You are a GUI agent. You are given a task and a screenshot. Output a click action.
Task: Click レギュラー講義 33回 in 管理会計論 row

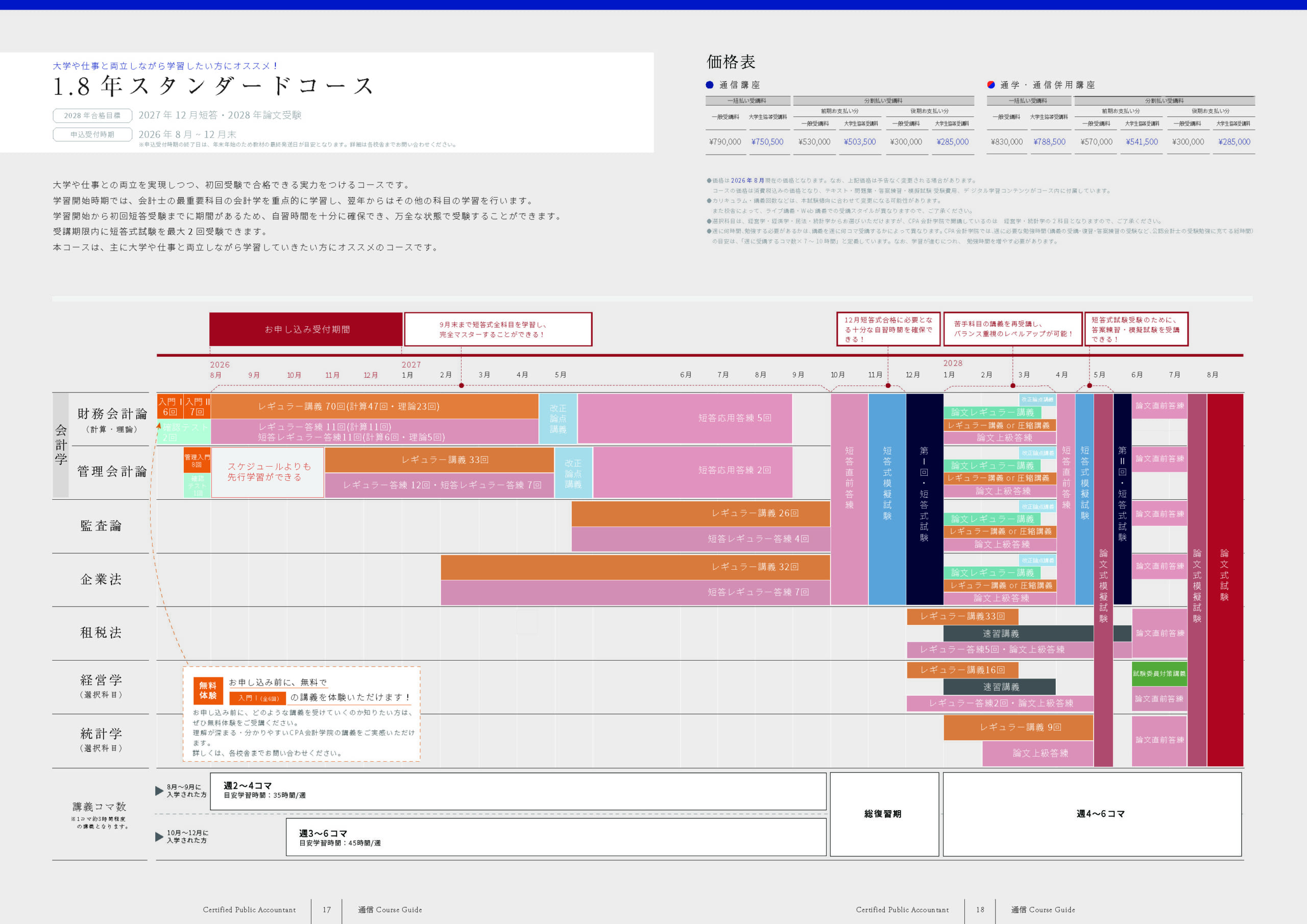click(439, 460)
